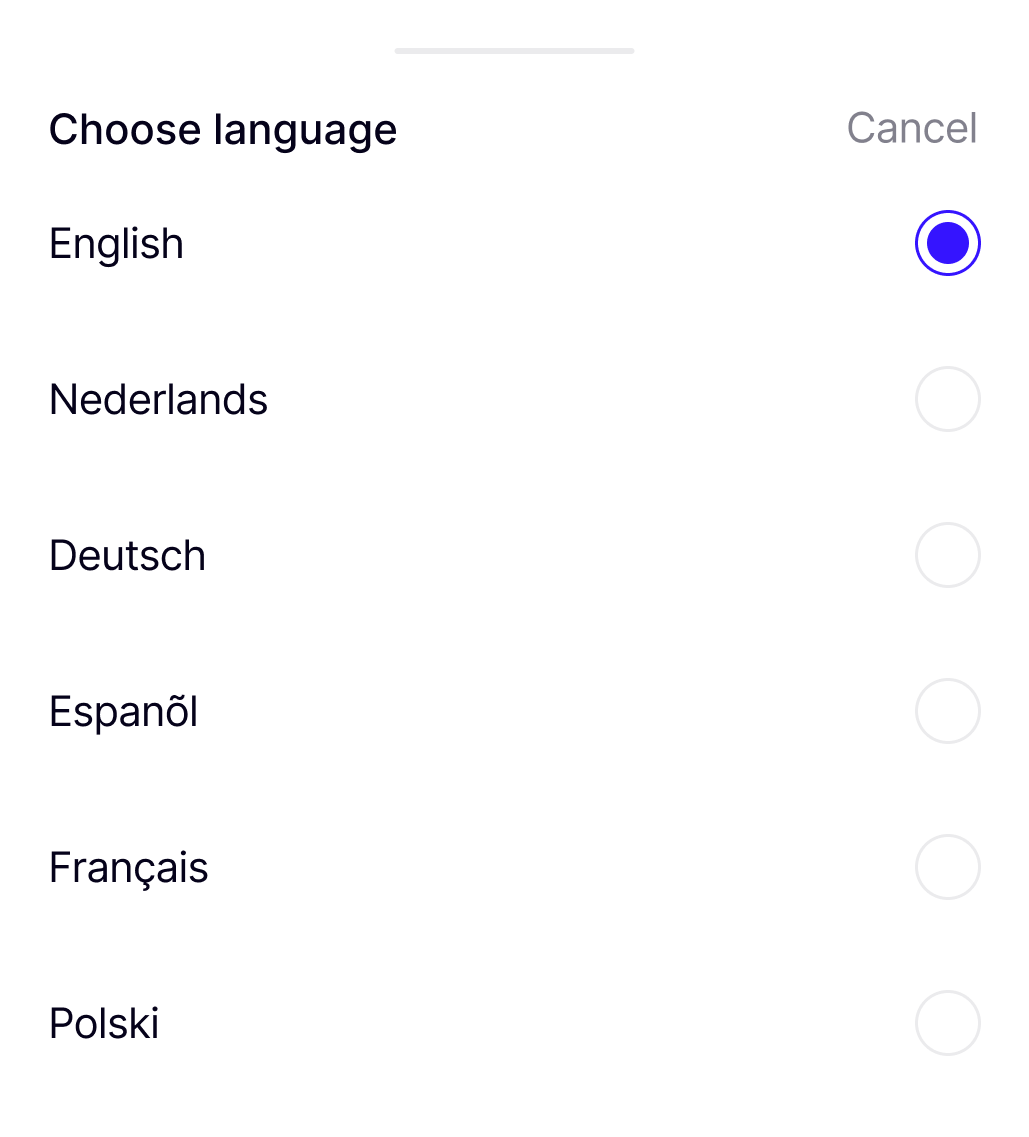1029x1137 pixels.
Task: Tap the Deutsch text label
Action: point(127,556)
